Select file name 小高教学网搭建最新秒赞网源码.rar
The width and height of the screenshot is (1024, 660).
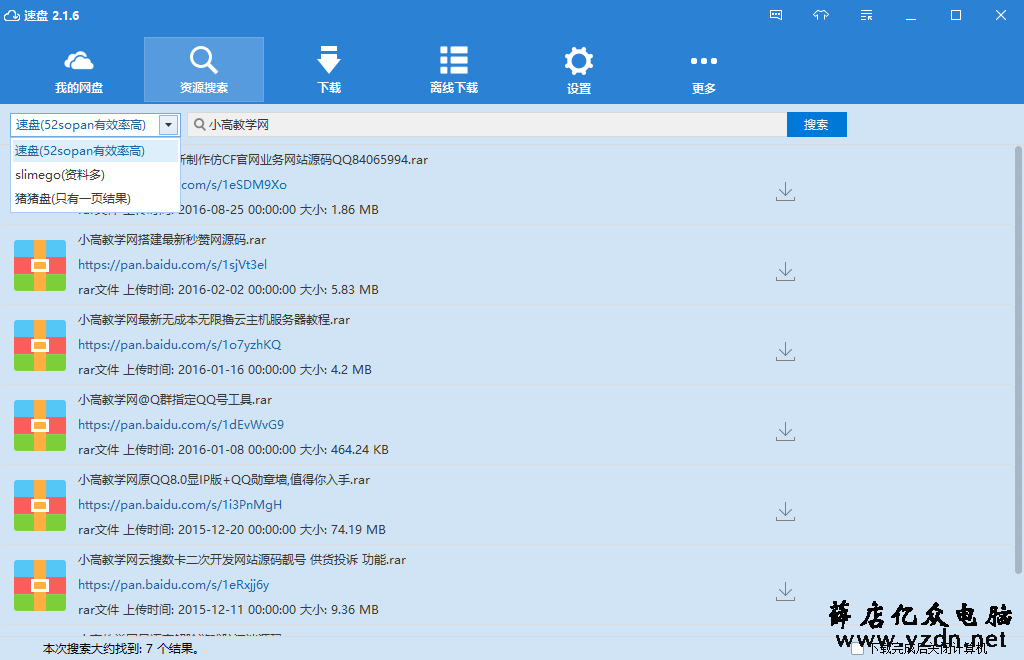(x=172, y=240)
